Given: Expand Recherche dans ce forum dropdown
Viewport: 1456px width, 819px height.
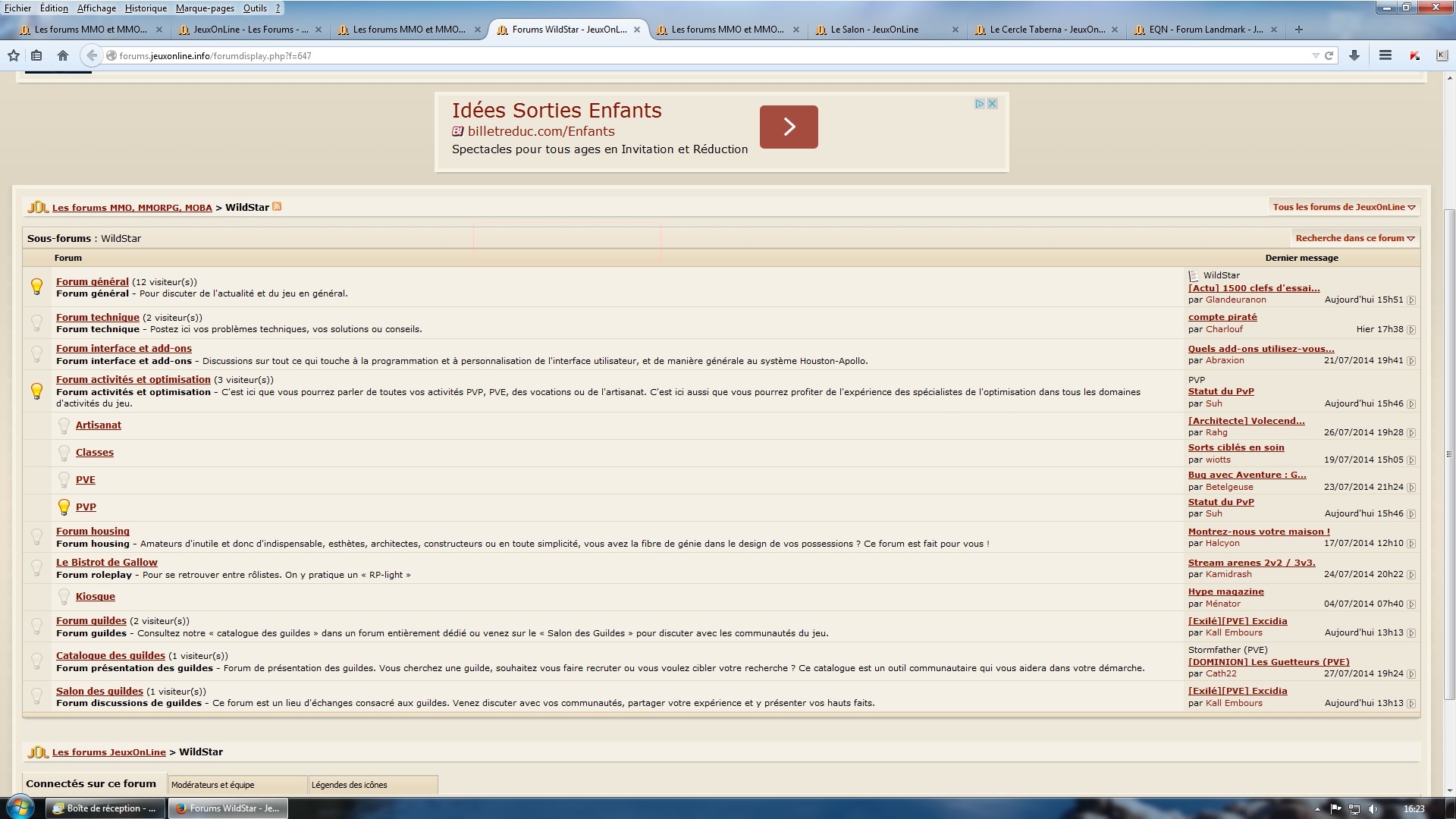Looking at the screenshot, I should point(1355,238).
